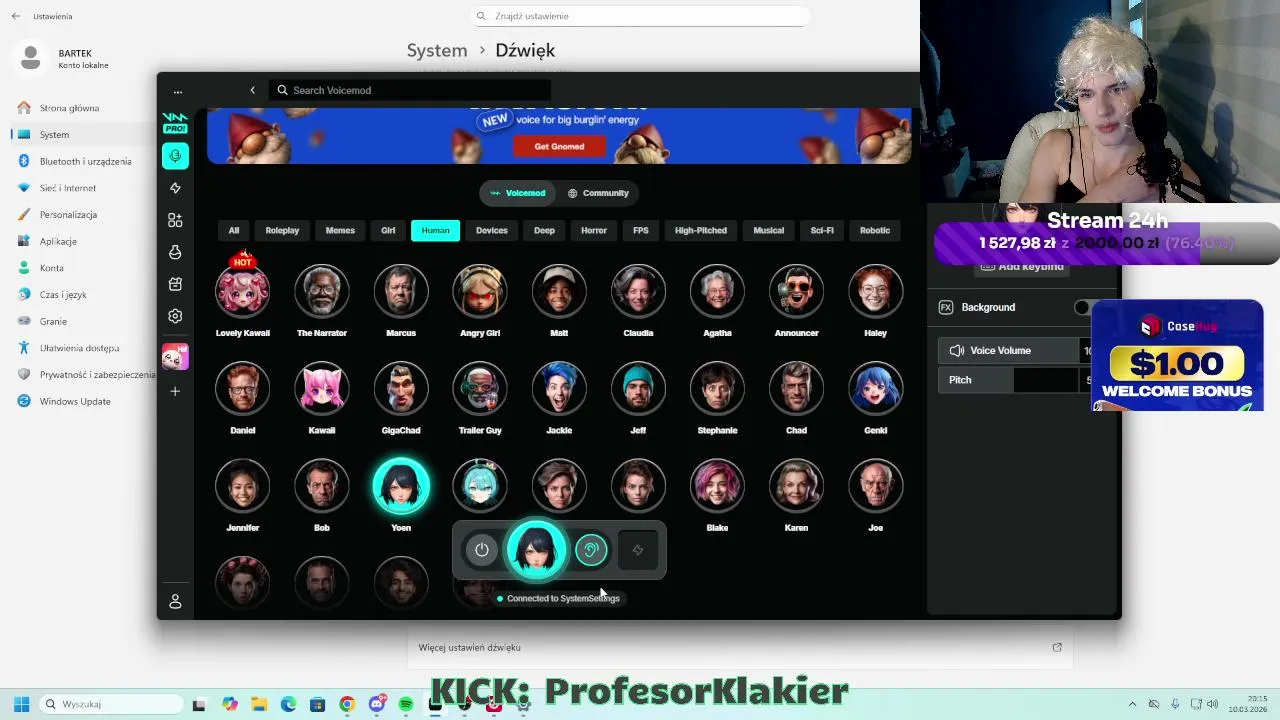Open Spotify from the taskbar

[406, 704]
